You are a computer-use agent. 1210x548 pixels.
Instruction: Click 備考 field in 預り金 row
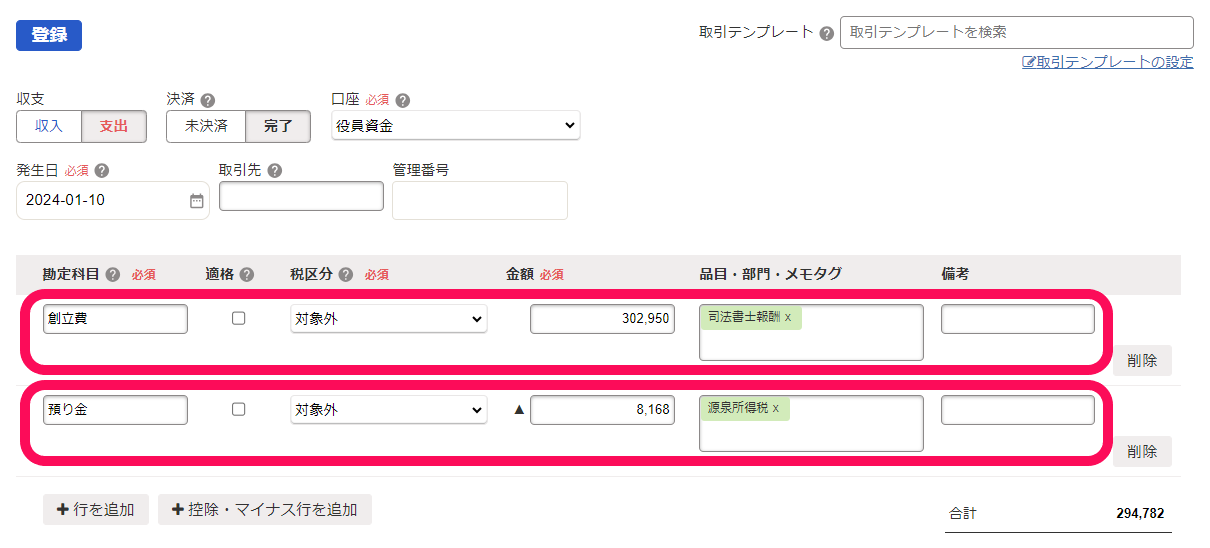pos(1018,410)
